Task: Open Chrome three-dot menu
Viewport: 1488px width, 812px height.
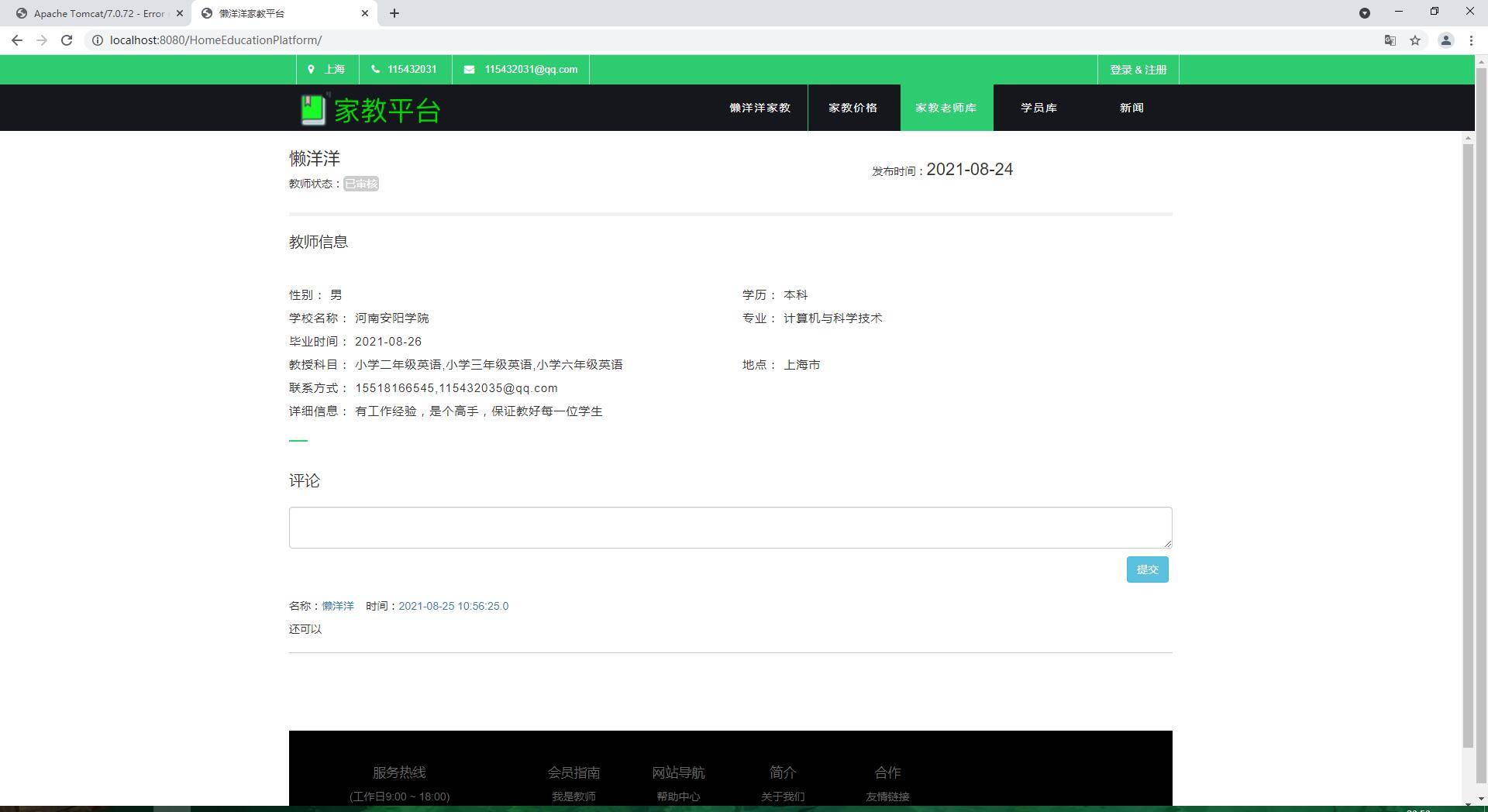Action: click(1471, 40)
